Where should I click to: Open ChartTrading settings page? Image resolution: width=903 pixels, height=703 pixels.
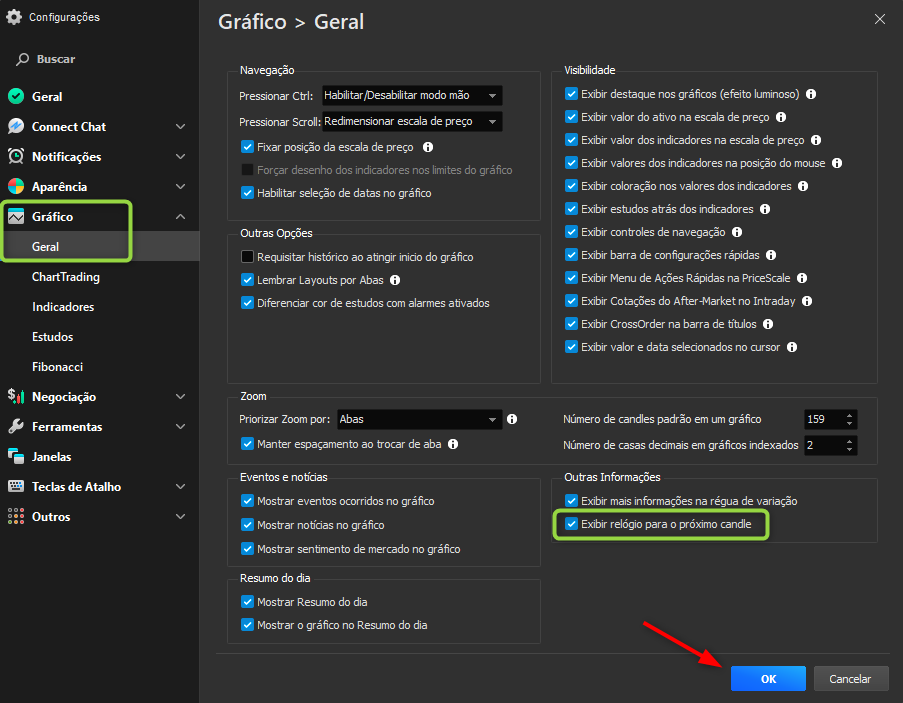(x=66, y=276)
